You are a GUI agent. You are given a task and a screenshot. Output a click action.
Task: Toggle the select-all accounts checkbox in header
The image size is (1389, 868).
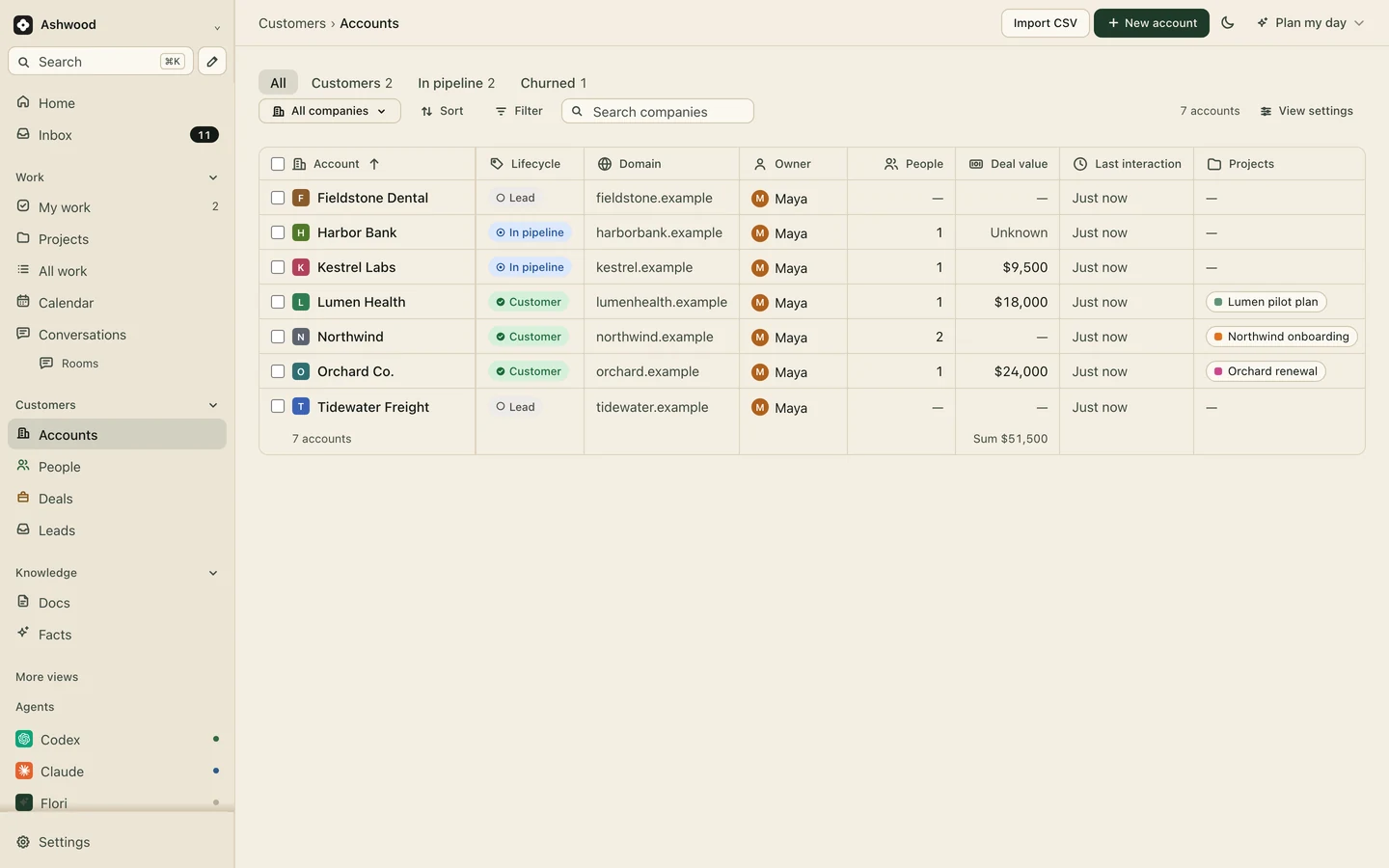click(278, 164)
